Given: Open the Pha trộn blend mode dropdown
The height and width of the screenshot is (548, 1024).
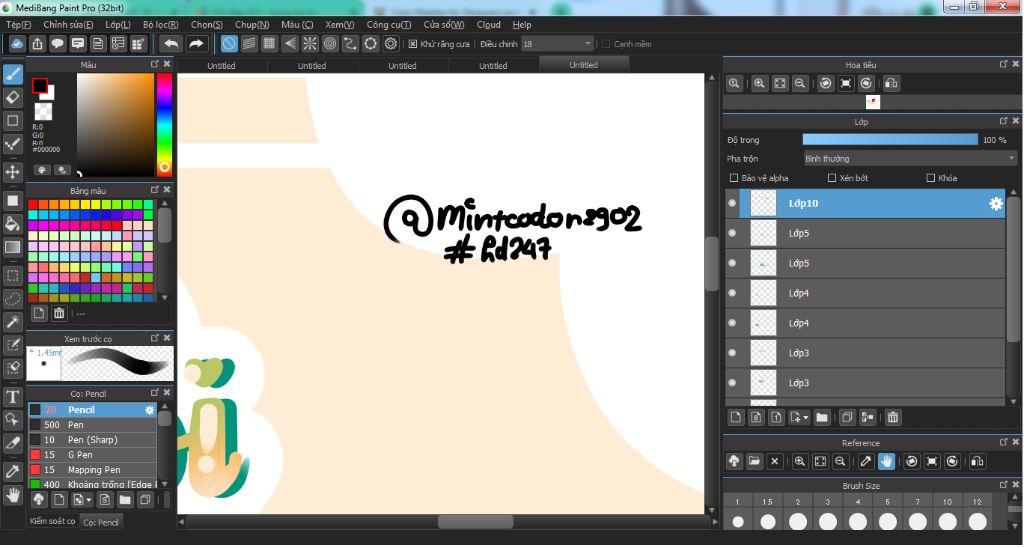Looking at the screenshot, I should pos(910,159).
